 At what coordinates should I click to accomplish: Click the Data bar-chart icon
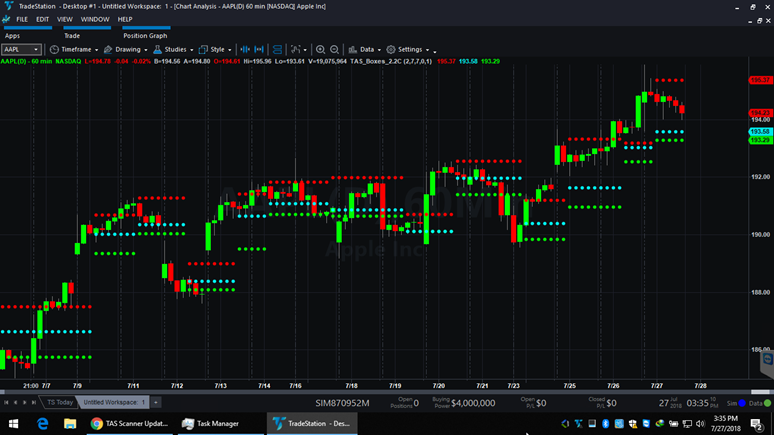pyautogui.click(x=352, y=49)
